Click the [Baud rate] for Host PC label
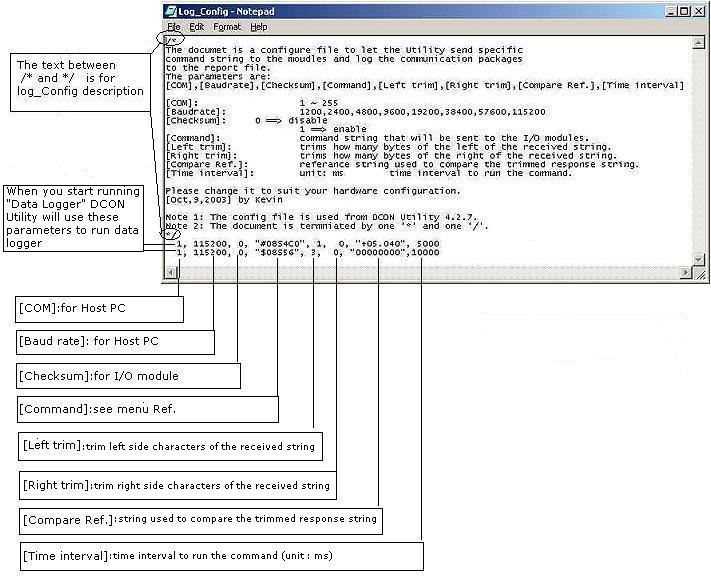This screenshot has height=578, width=711. click(115, 341)
